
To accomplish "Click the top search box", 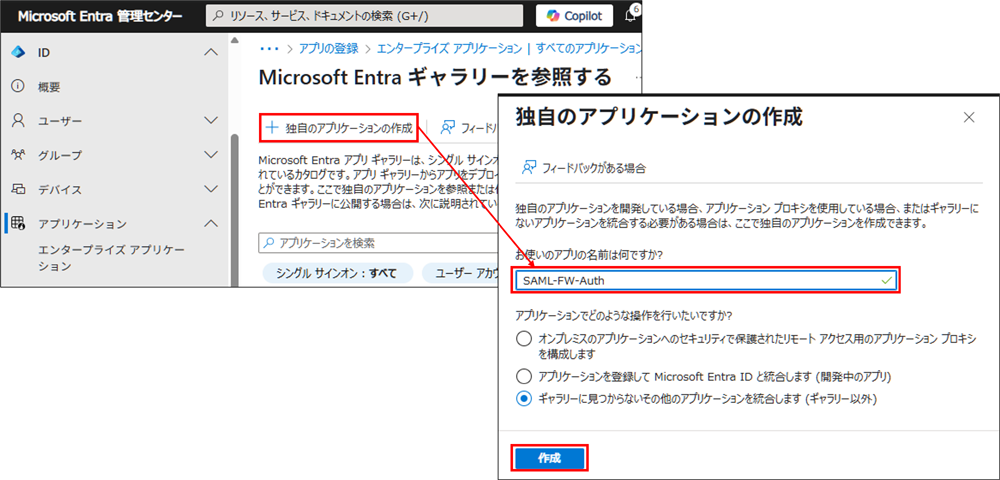I will [365, 17].
